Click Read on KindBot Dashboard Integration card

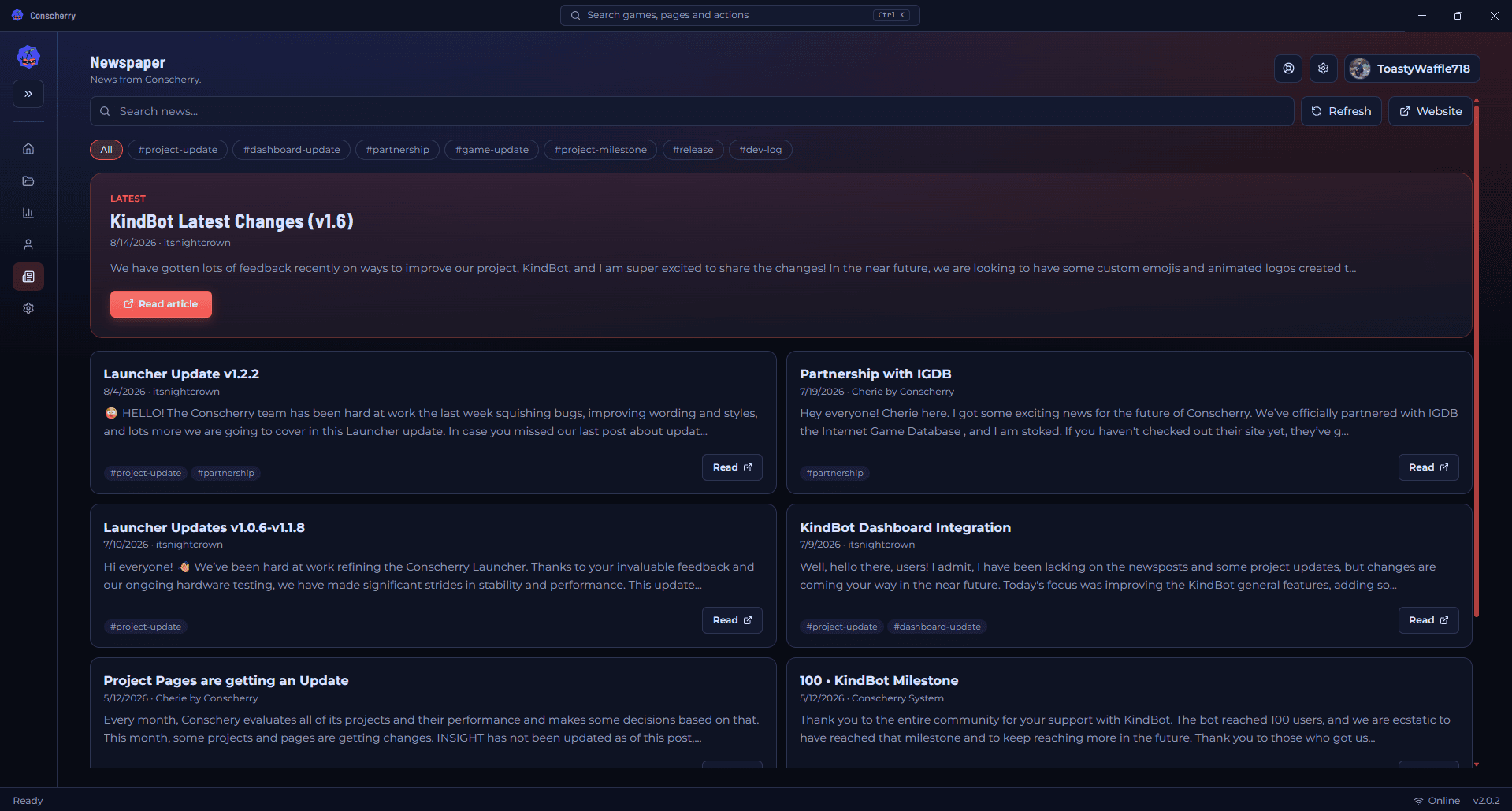tap(1428, 620)
